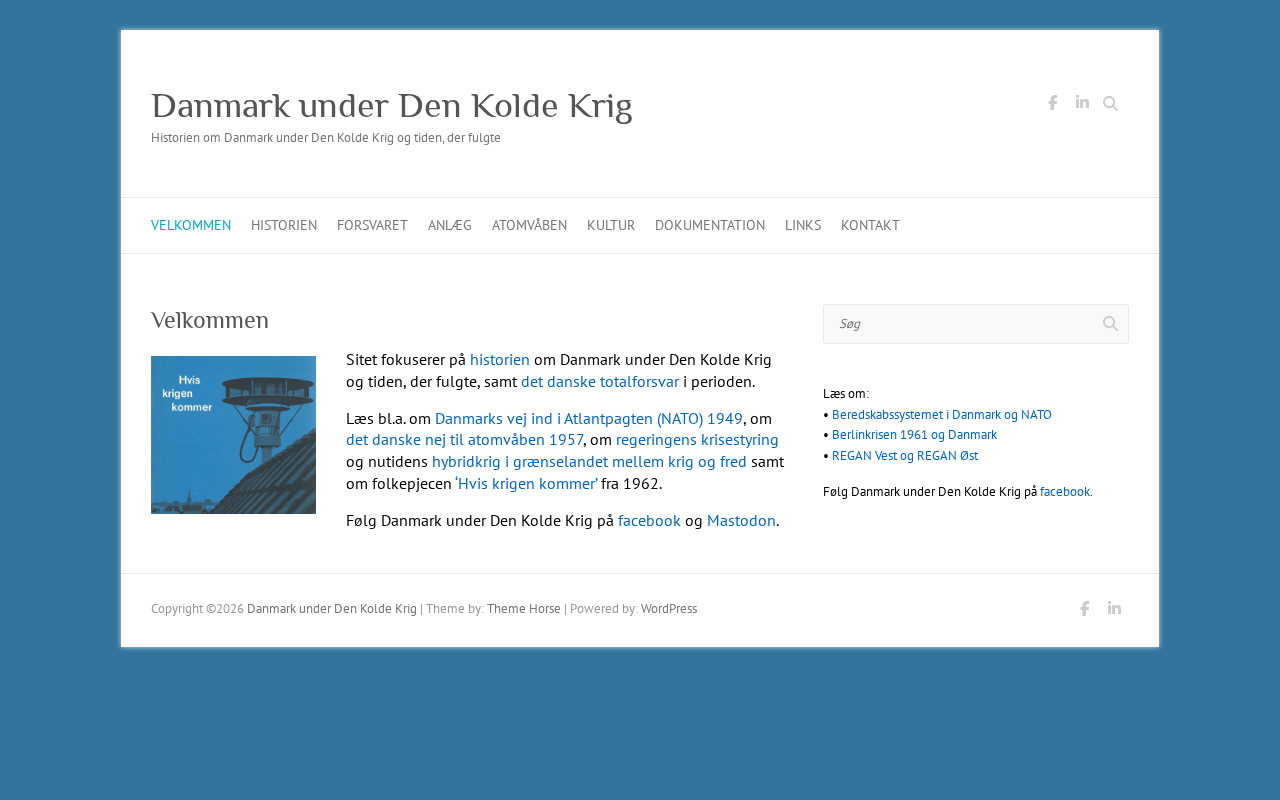The width and height of the screenshot is (1280, 800).
Task: Open the Mastodon link
Action: [741, 521]
